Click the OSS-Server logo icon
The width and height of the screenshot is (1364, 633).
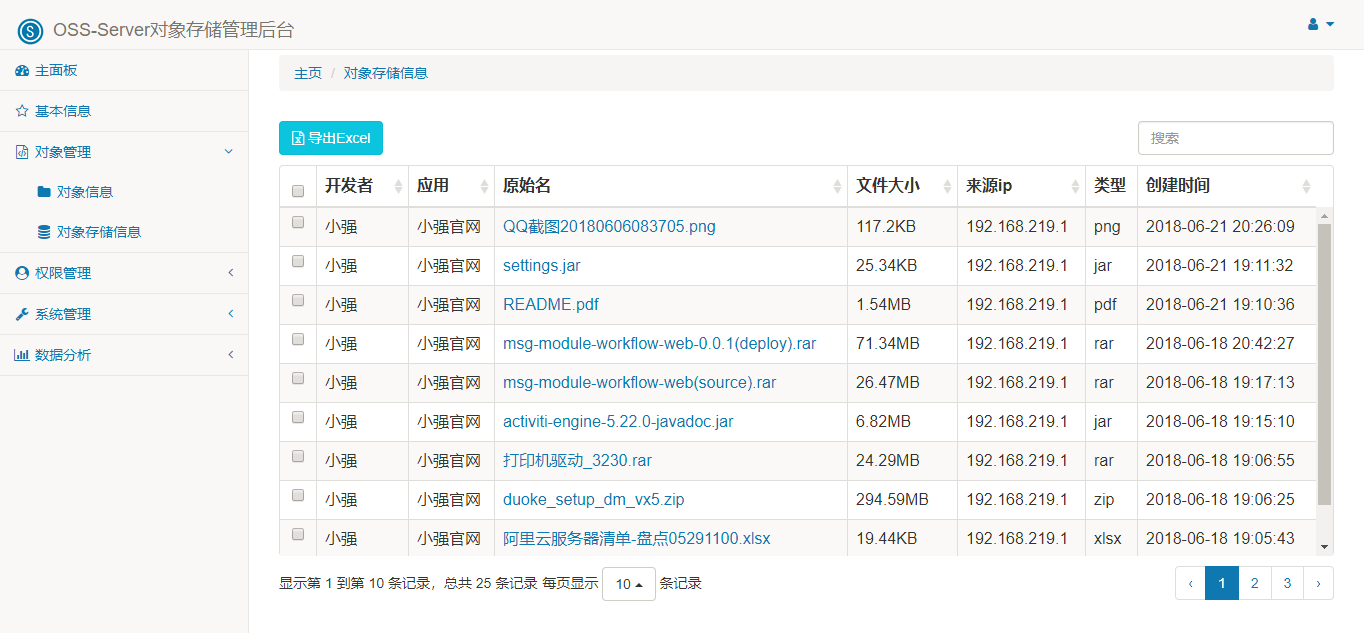point(31,31)
